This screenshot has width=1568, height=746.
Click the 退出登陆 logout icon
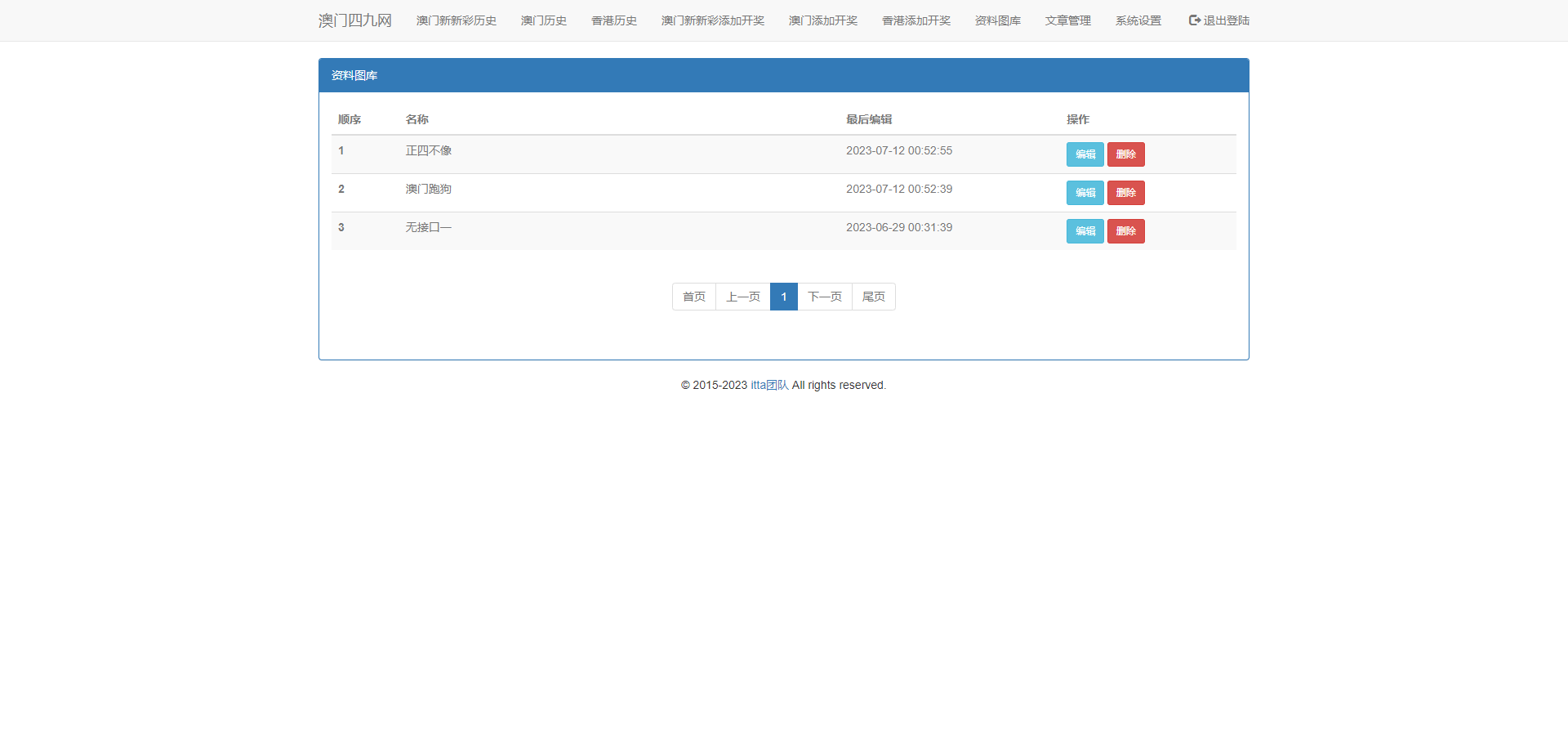(1194, 20)
